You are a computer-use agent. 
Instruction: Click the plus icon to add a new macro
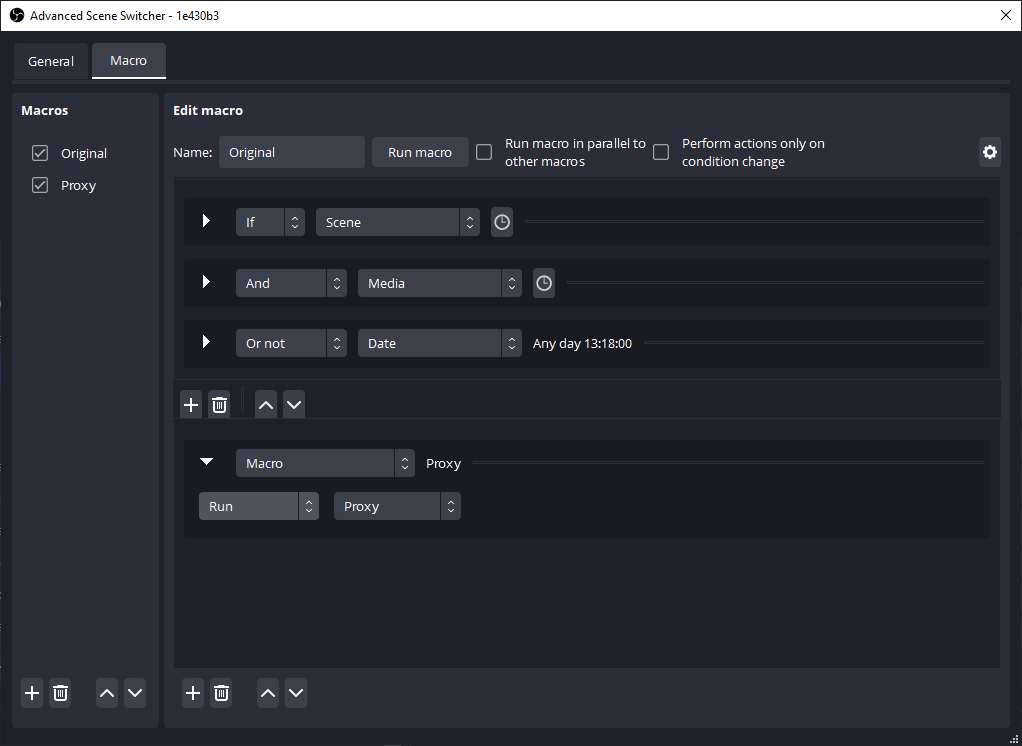[31, 693]
